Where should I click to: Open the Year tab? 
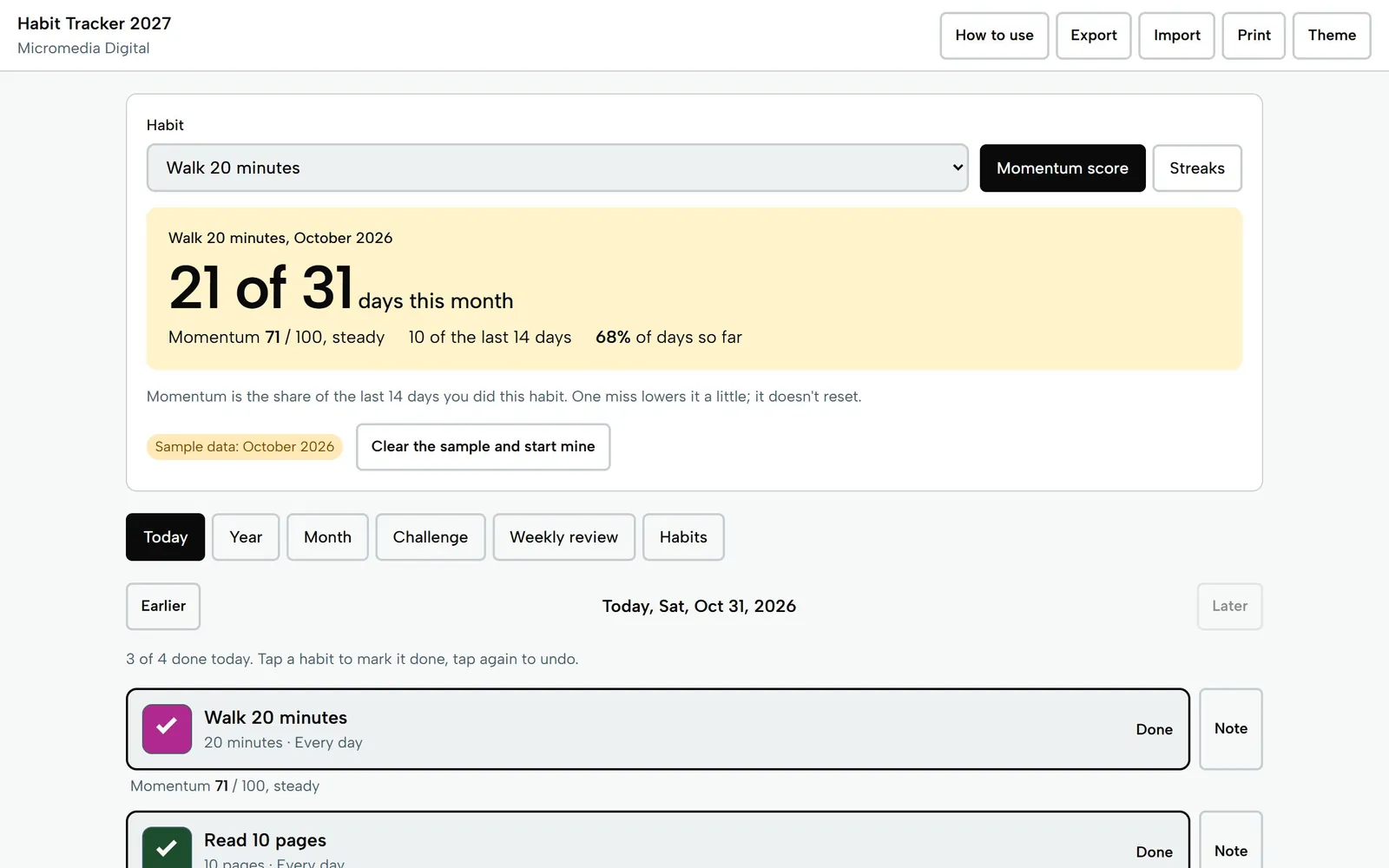(246, 536)
